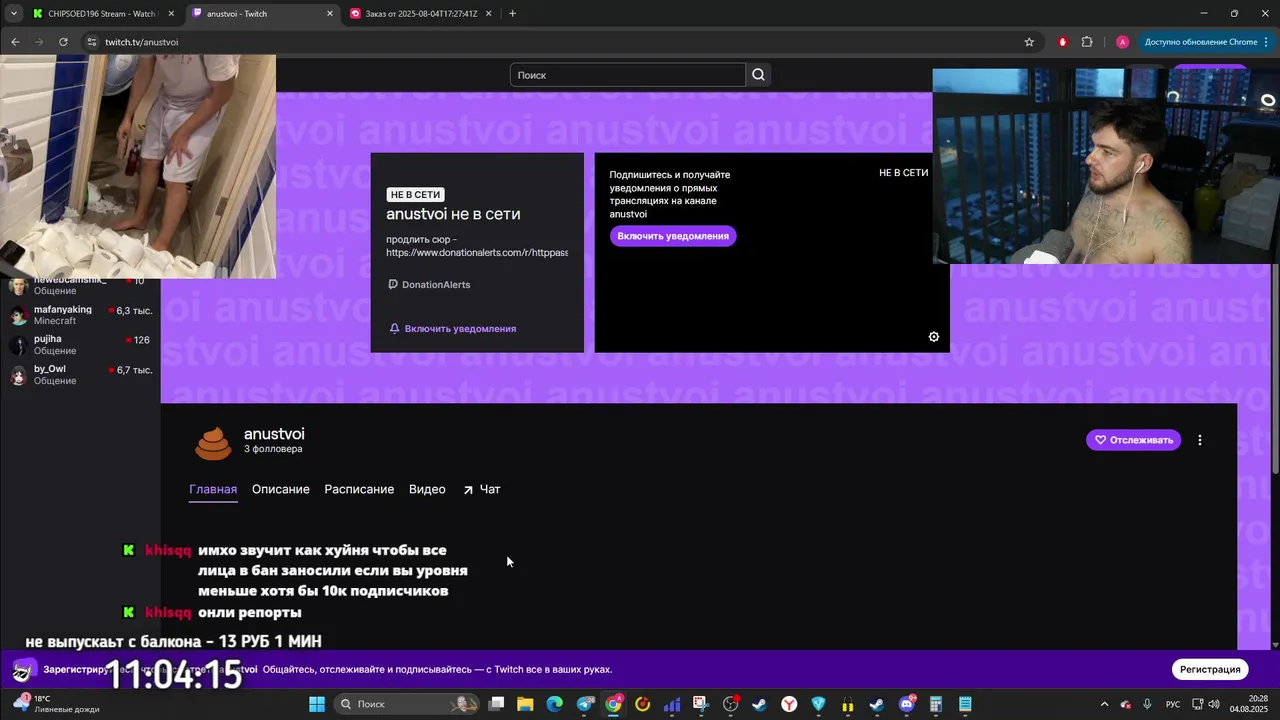Expand Chrome tab search dropdown arrow
This screenshot has width=1280, height=720.
(x=14, y=14)
